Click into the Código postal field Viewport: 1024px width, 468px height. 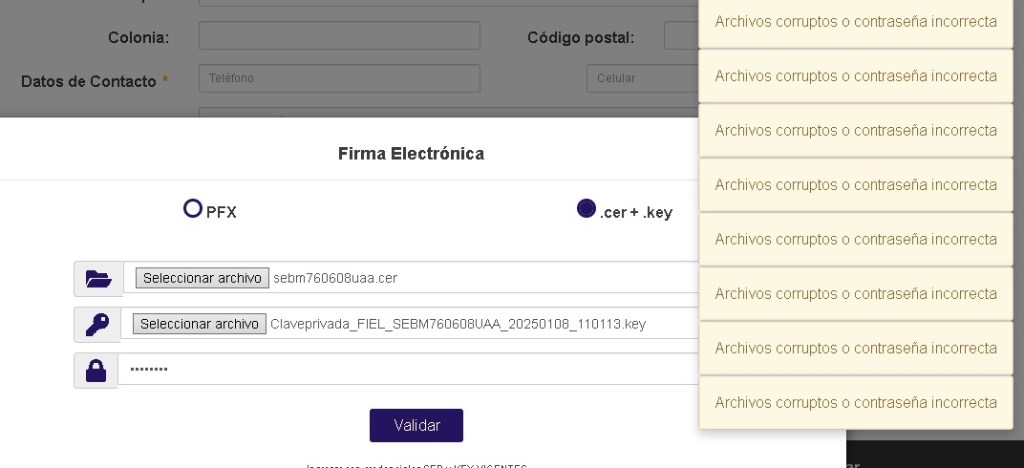click(x=681, y=37)
